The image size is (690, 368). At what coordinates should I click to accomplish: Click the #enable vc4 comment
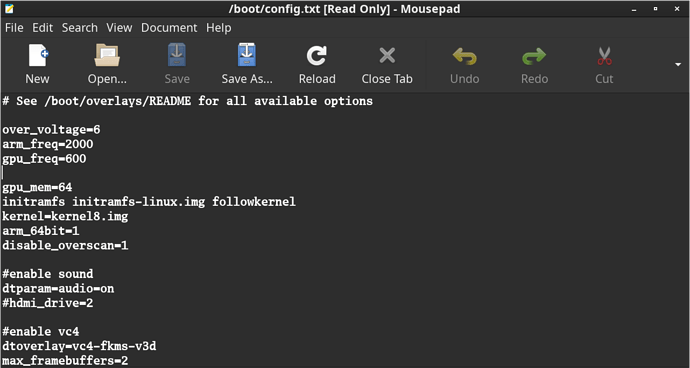coord(40,331)
